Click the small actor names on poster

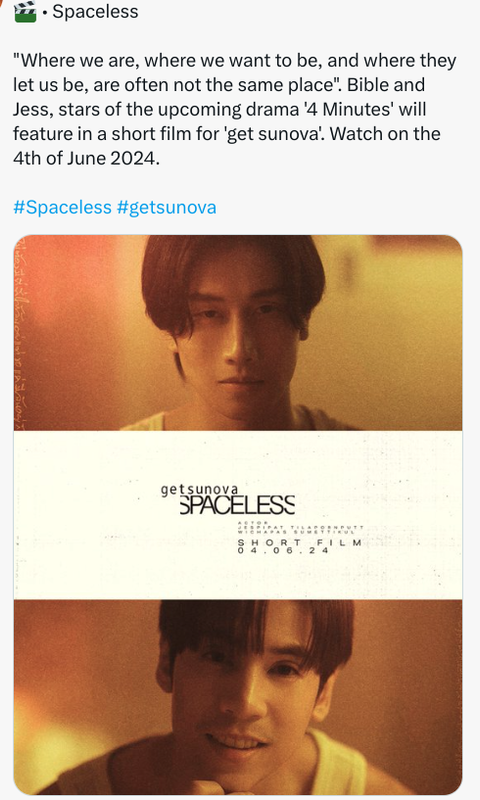(x=300, y=530)
